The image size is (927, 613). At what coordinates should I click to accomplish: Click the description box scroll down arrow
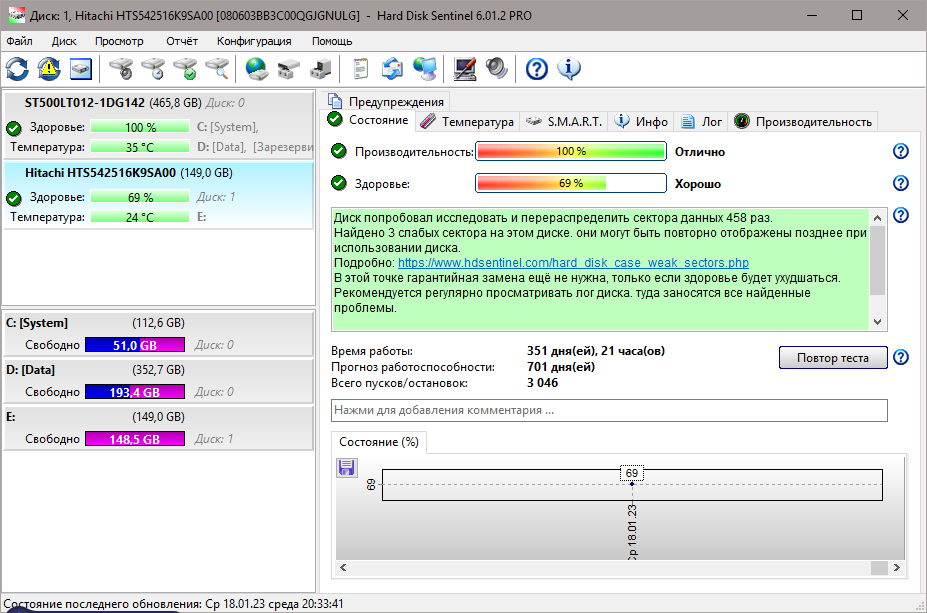pos(877,322)
